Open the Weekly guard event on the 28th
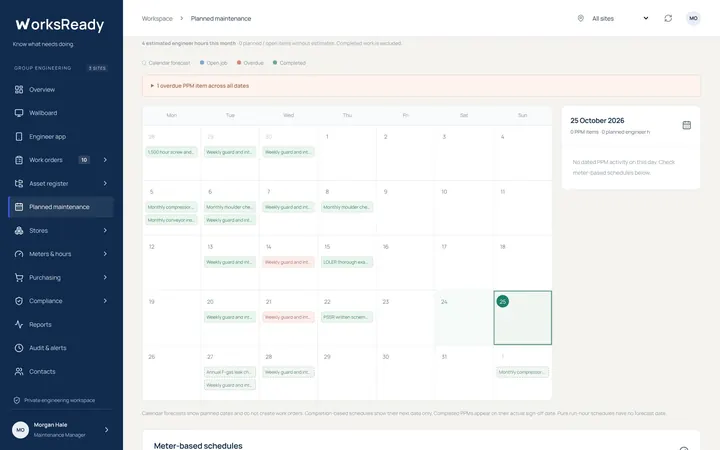 (288, 372)
